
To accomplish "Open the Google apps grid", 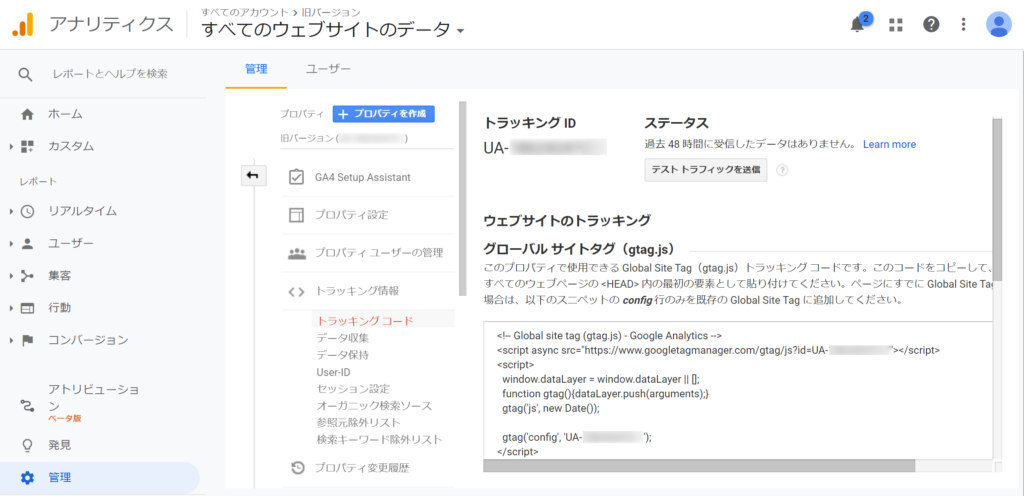I will point(895,25).
